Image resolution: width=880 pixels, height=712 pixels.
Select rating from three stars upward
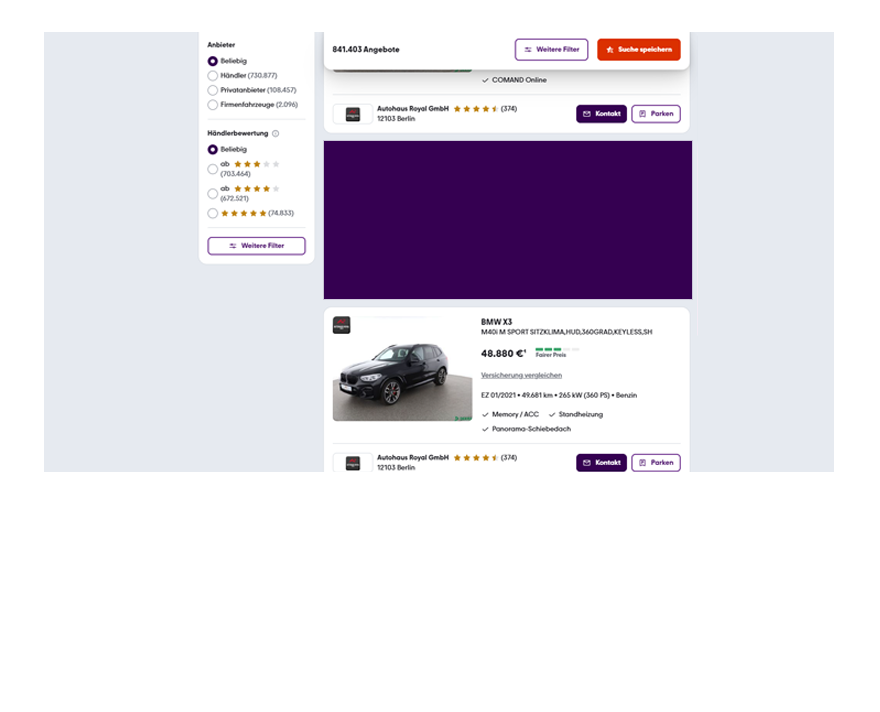(213, 169)
